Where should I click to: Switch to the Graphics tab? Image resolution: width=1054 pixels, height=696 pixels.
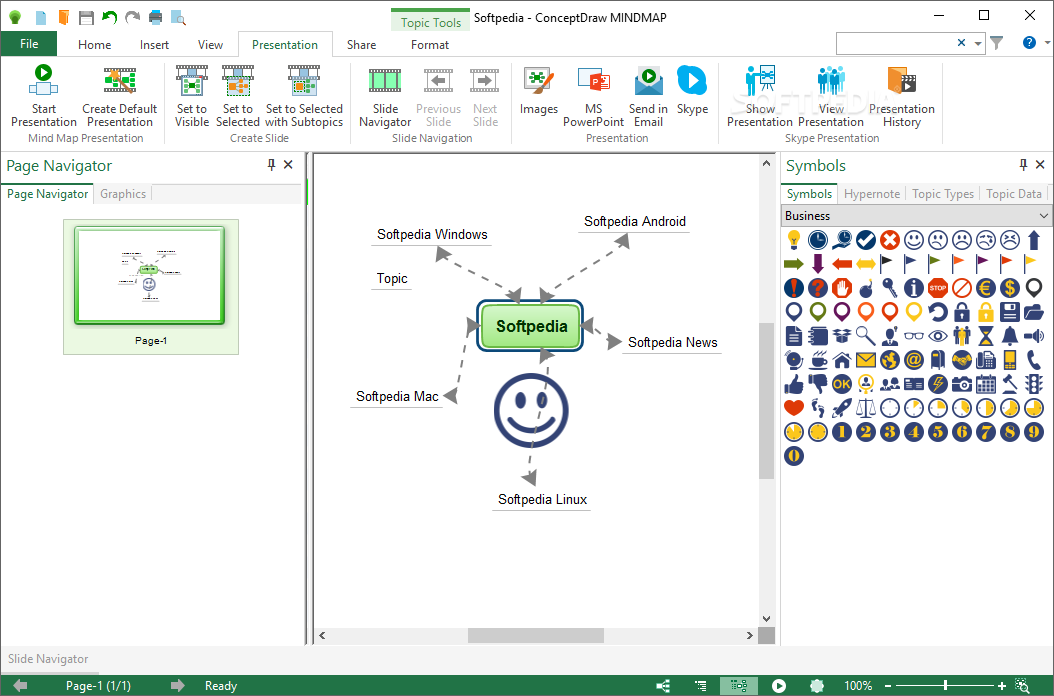coord(123,194)
